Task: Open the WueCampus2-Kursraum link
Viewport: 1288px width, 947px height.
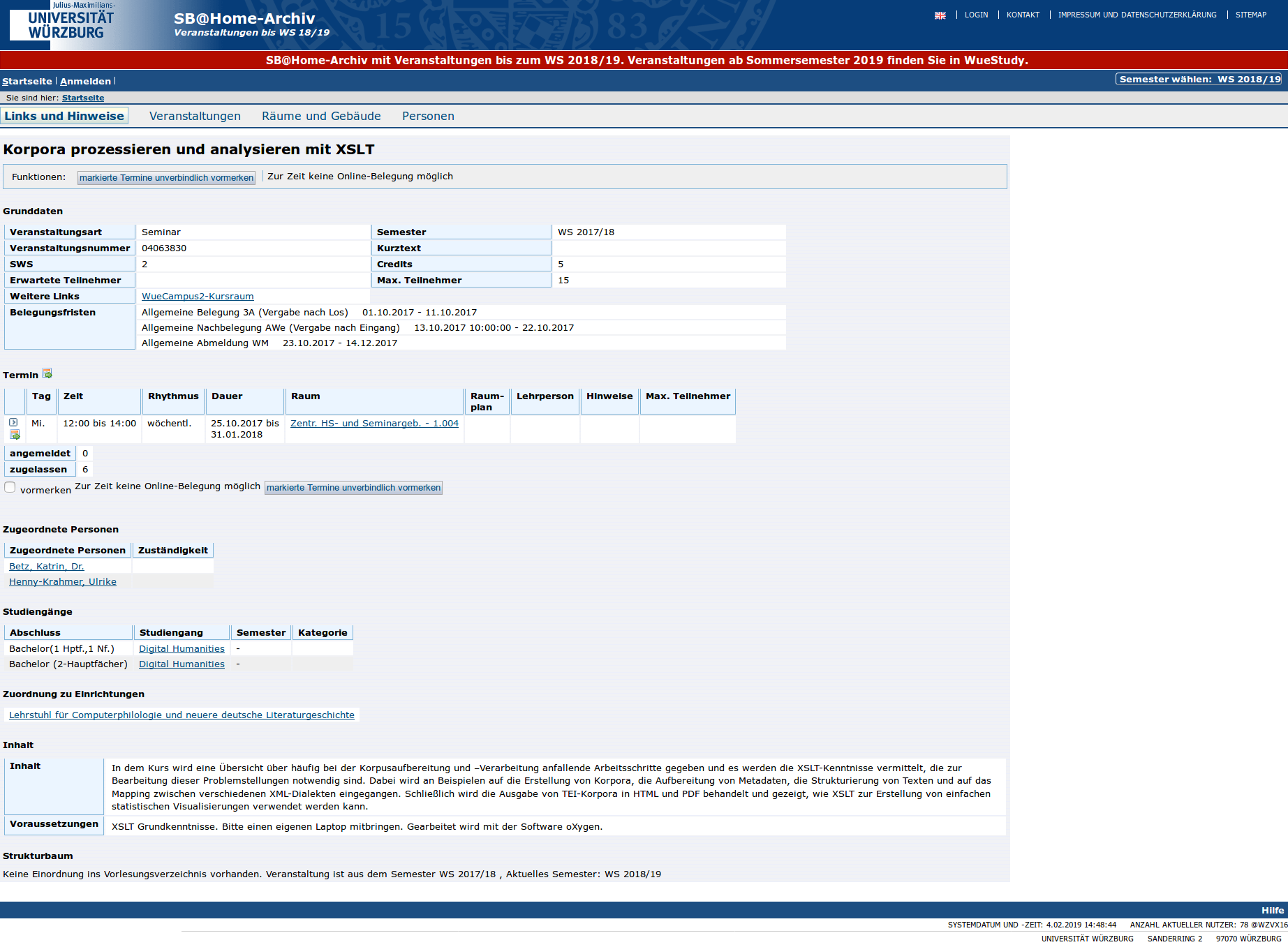Action: point(198,297)
